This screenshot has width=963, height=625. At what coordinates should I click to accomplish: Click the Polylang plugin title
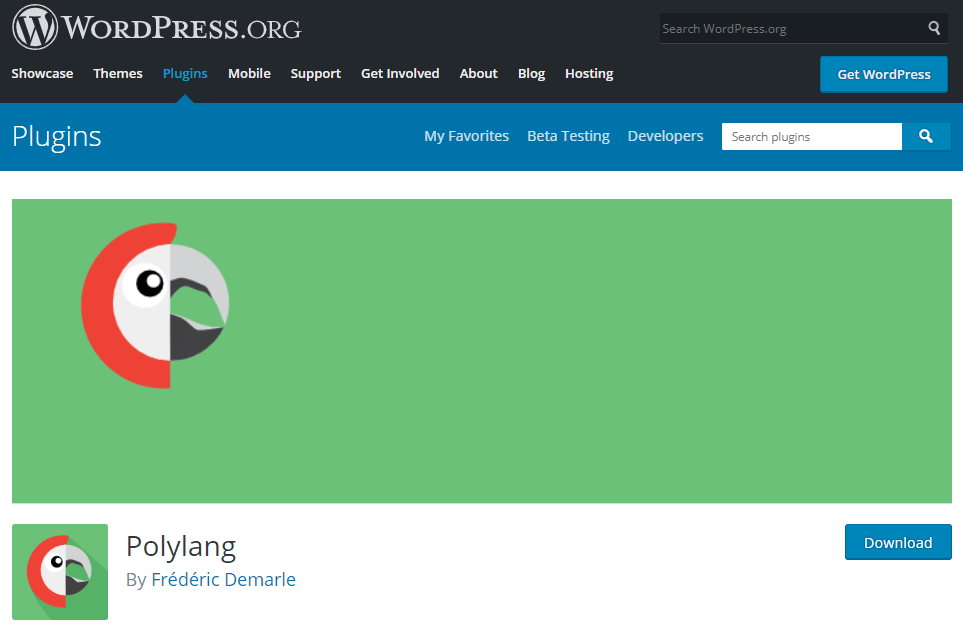[181, 546]
